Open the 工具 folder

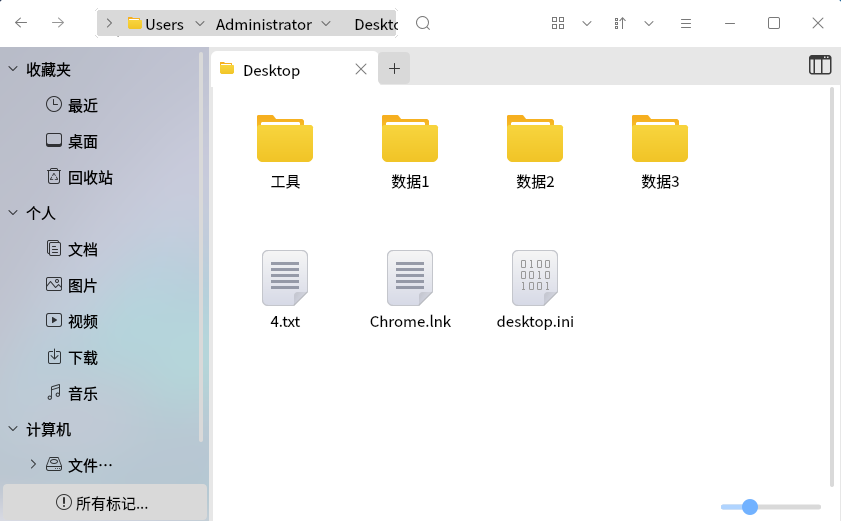[285, 140]
